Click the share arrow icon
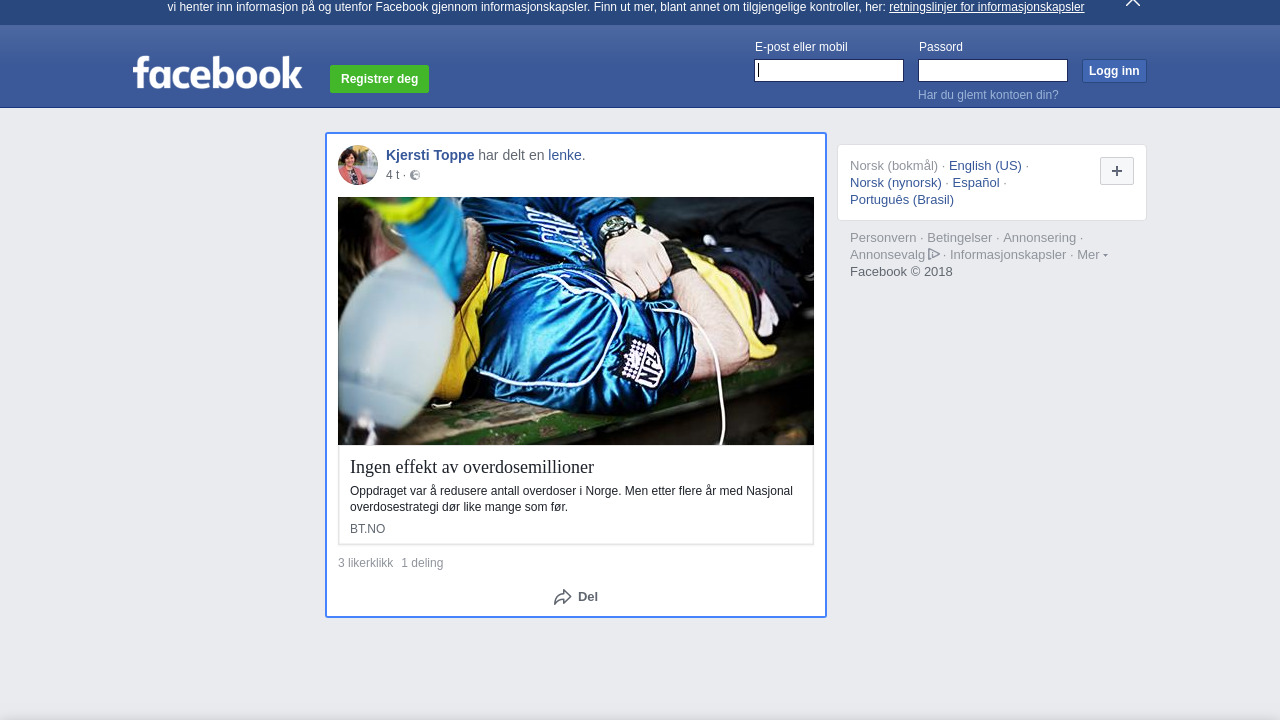Viewport: 1280px width, 720px height. click(x=563, y=597)
